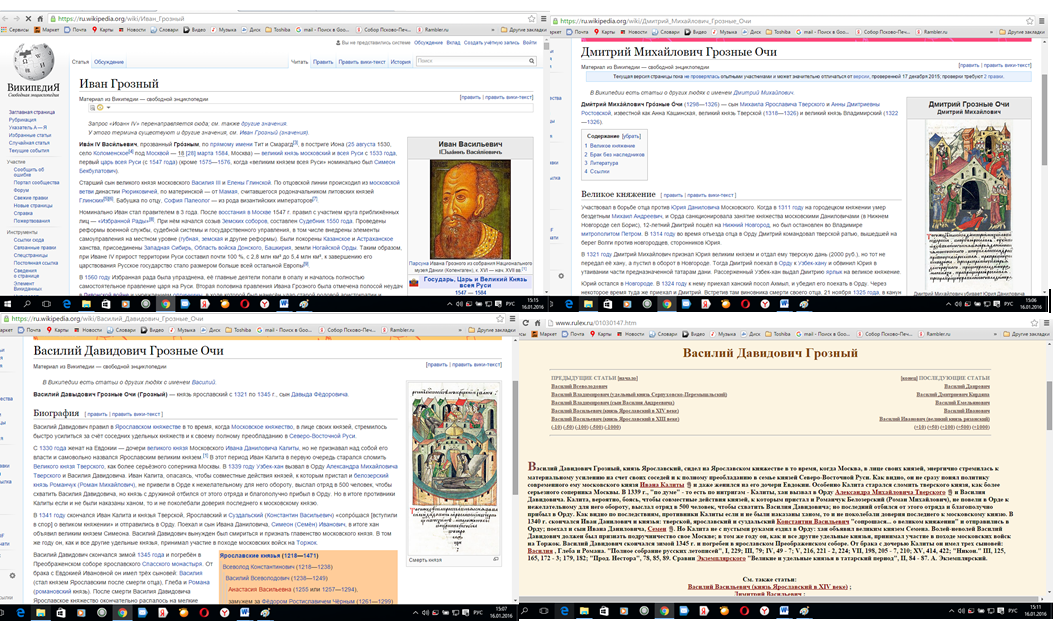
Task: Open the История tab on Иван Грозный
Action: (400, 62)
